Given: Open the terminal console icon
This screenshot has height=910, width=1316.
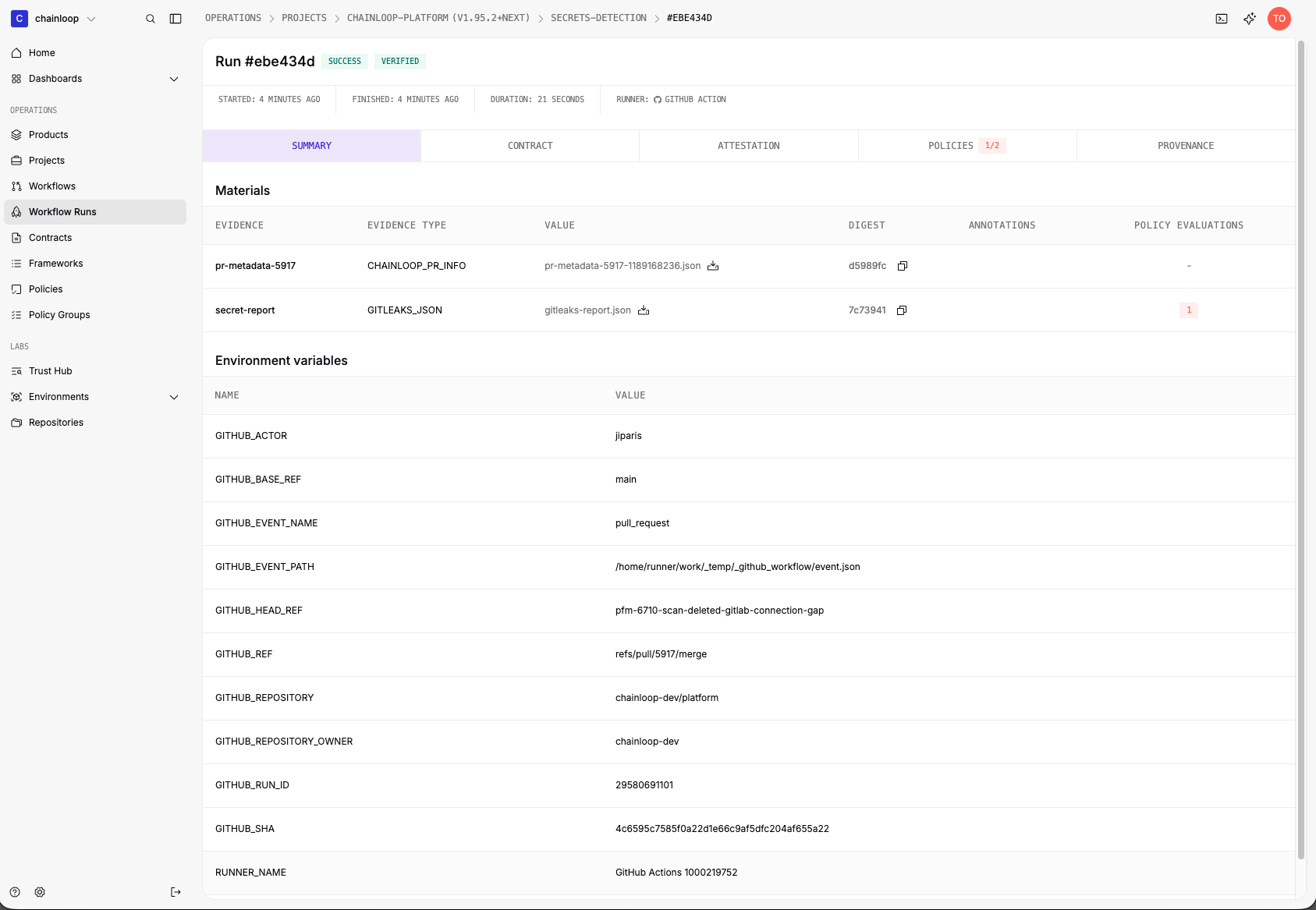Looking at the screenshot, I should pyautogui.click(x=1222, y=19).
